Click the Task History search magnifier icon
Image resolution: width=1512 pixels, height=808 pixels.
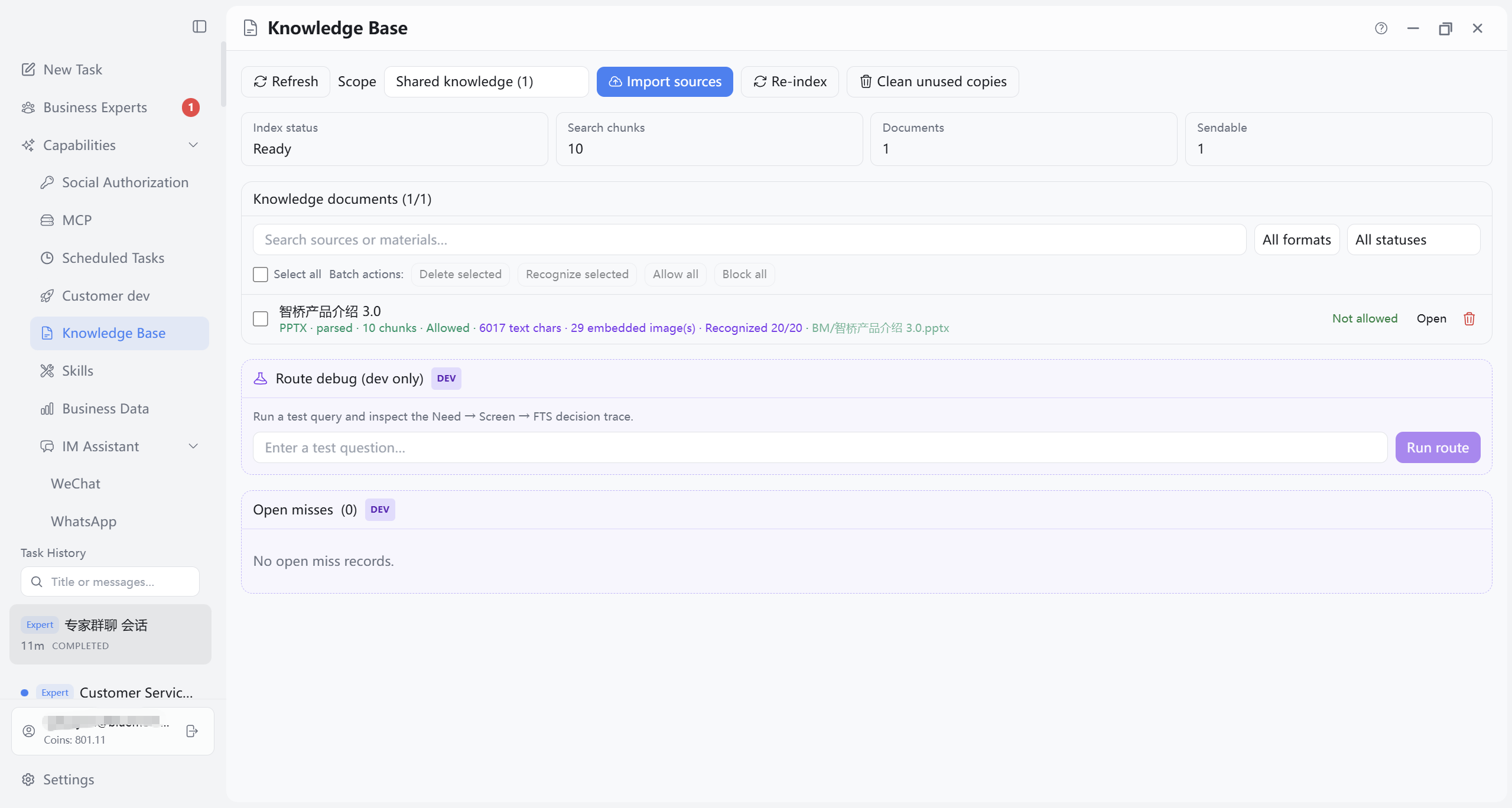[x=37, y=582]
